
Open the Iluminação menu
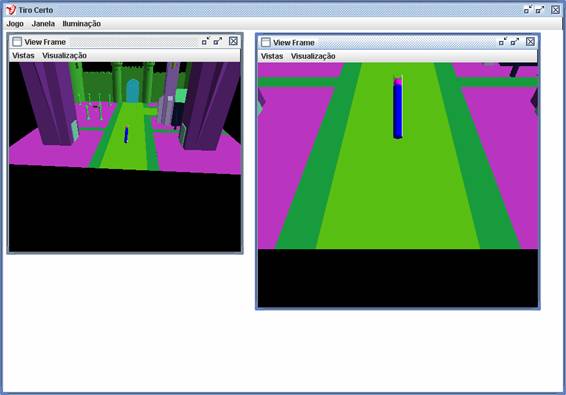point(82,24)
